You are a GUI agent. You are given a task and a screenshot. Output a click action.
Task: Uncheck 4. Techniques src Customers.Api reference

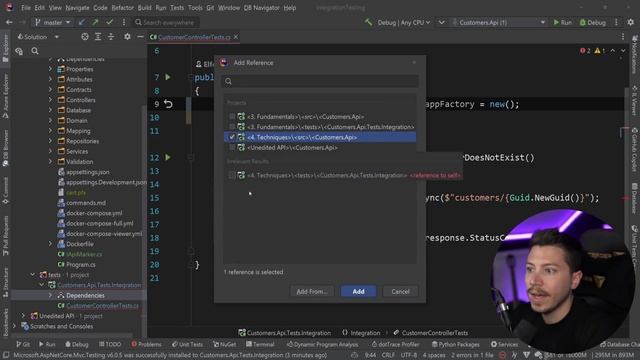tap(232, 137)
